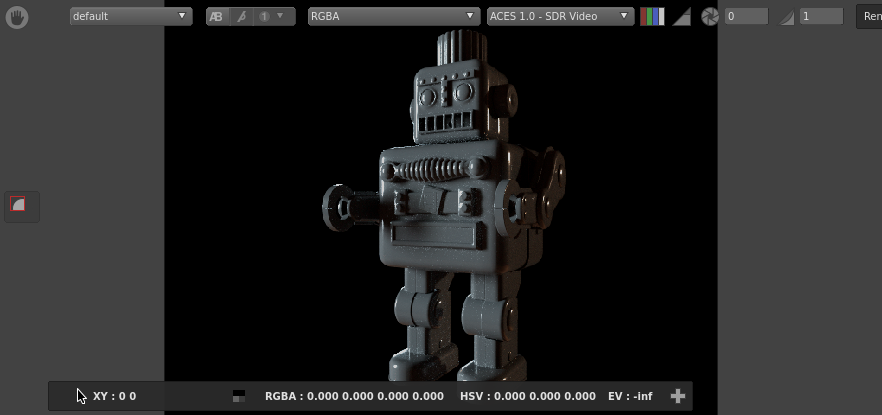
Task: Click the exposure aperture icon
Action: [x=710, y=17]
